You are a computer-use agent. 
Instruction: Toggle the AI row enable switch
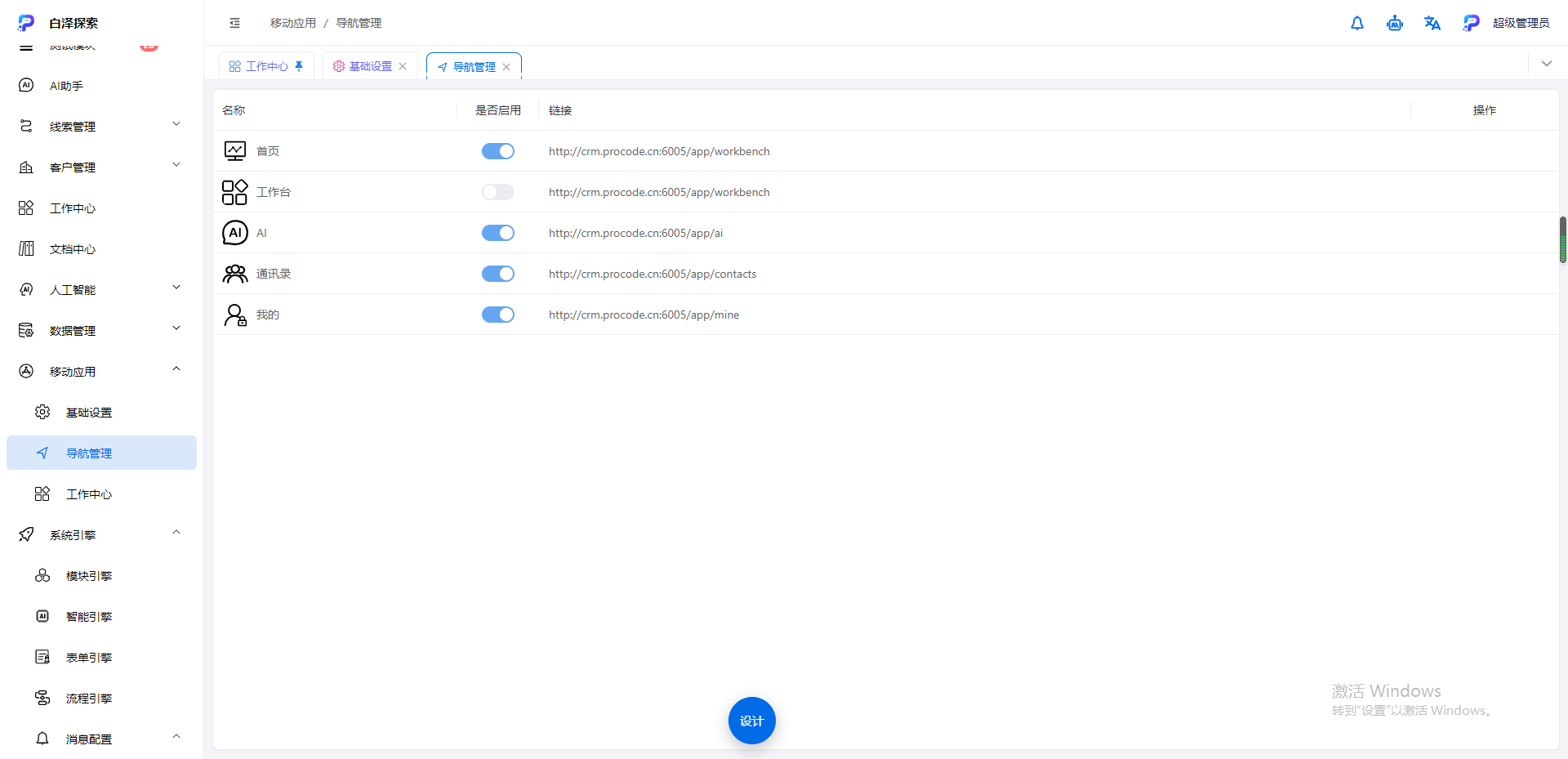coord(498,233)
